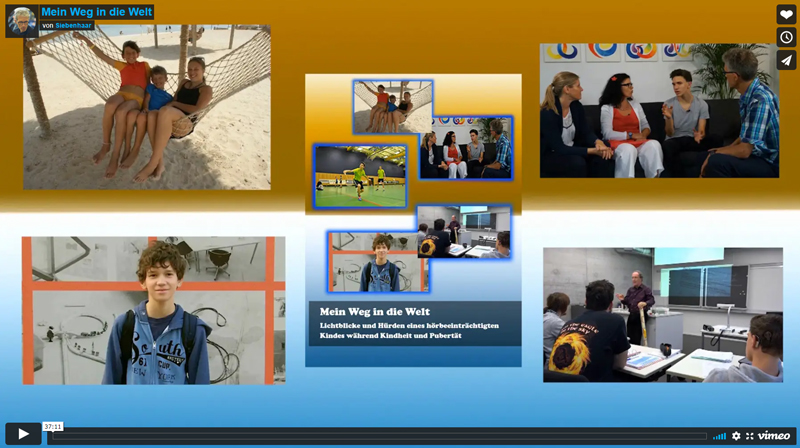Click the uploader's avatar portrait
The image size is (800, 448).
pos(21,21)
